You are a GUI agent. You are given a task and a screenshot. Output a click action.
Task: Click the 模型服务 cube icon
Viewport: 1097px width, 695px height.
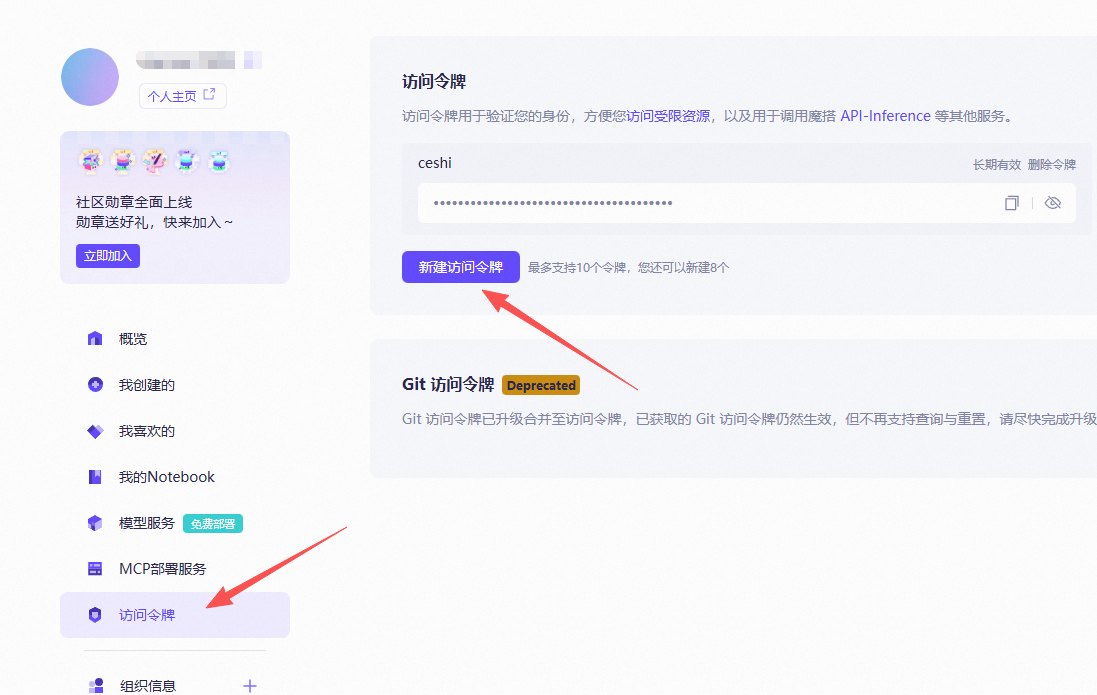click(95, 523)
